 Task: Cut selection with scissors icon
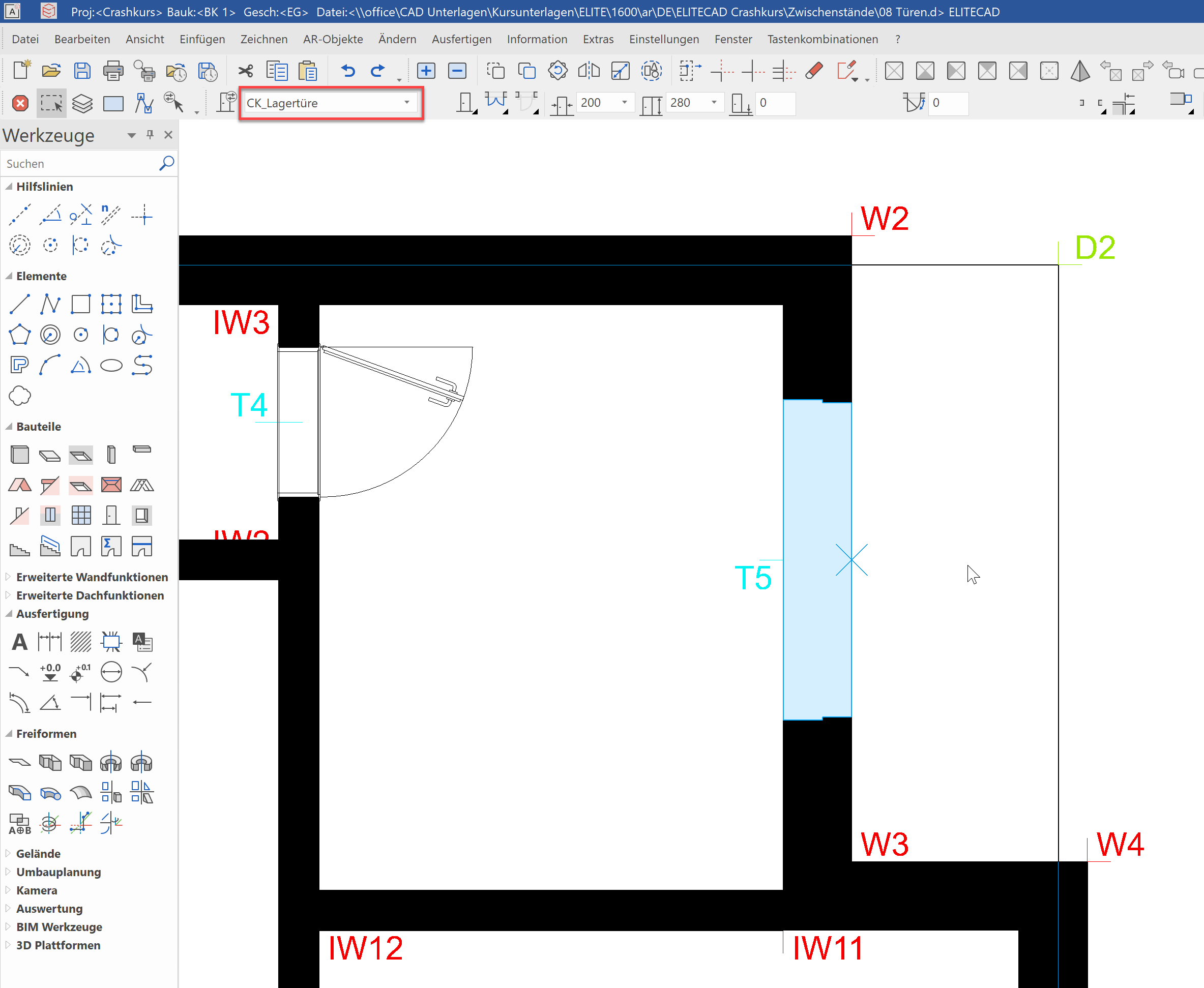(x=245, y=71)
